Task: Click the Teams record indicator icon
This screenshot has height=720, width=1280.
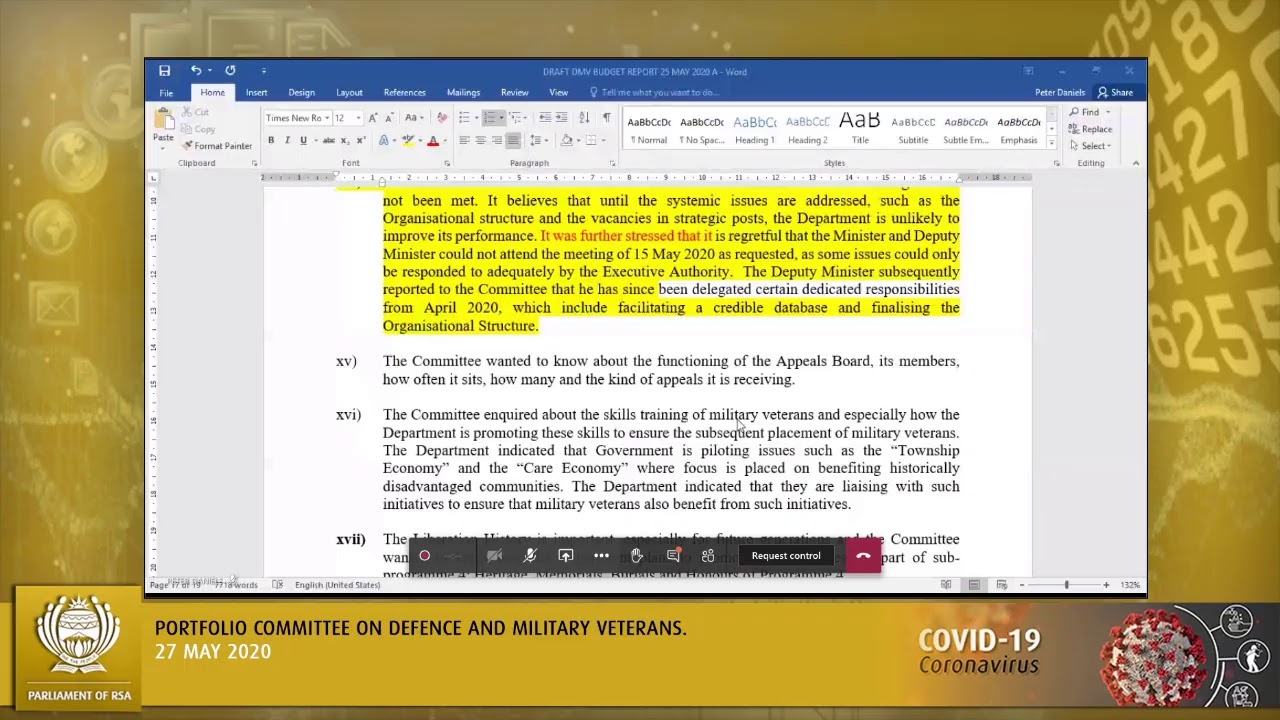Action: tap(425, 556)
